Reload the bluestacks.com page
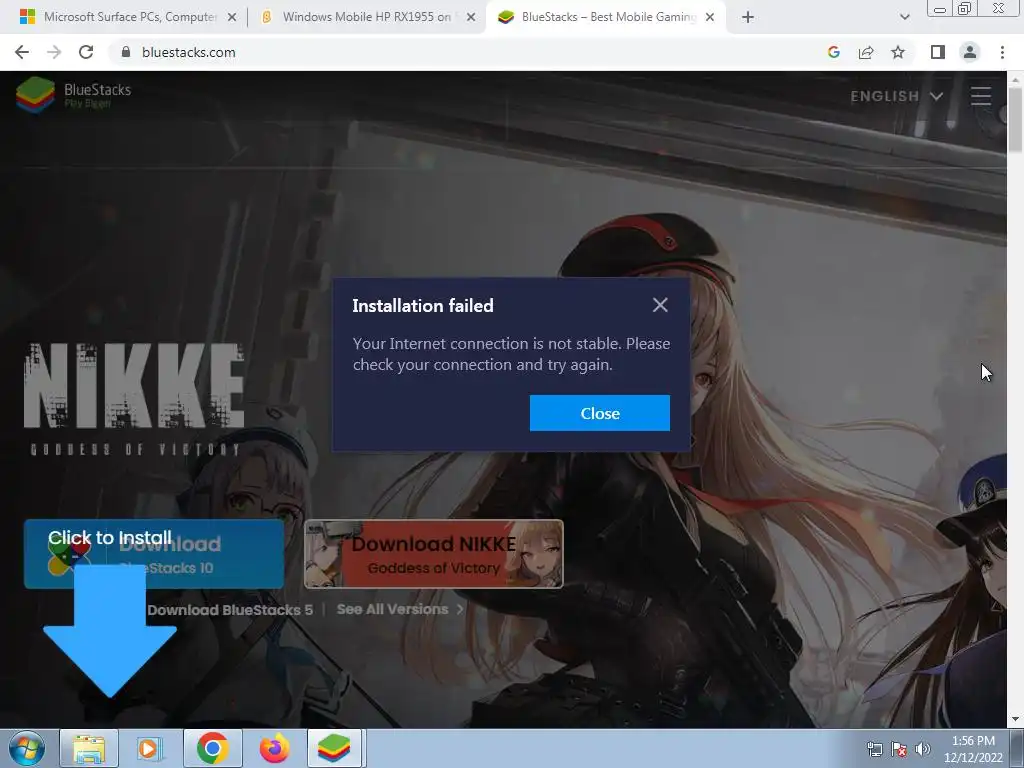Screen dimensions: 1024x768 86,52
